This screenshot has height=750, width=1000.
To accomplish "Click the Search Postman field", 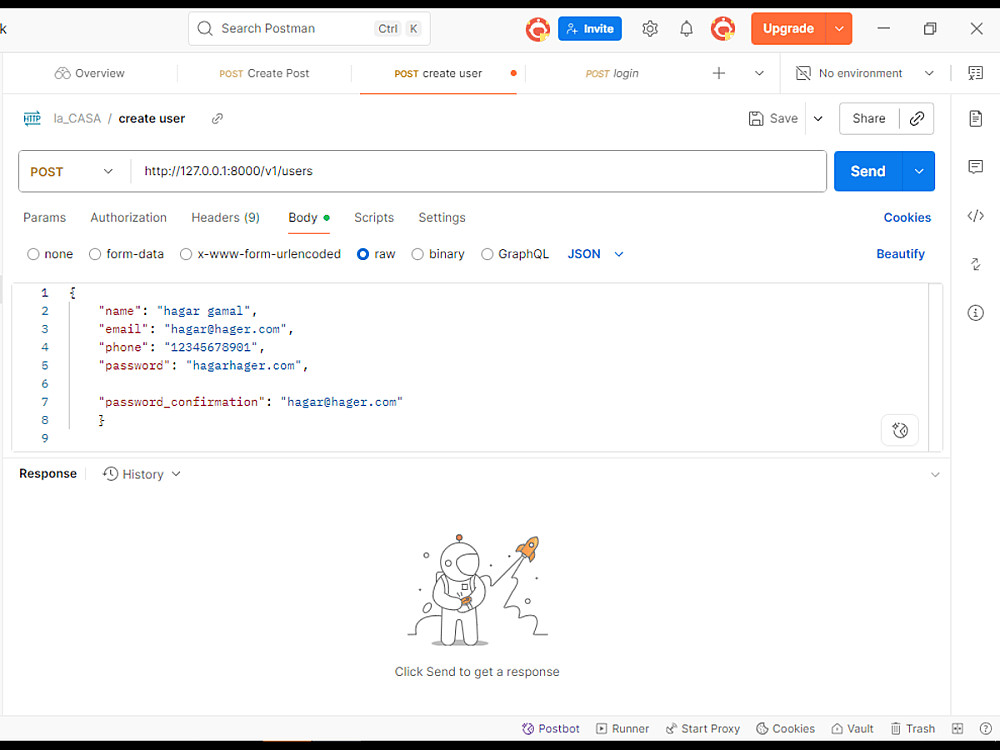I will tap(309, 29).
